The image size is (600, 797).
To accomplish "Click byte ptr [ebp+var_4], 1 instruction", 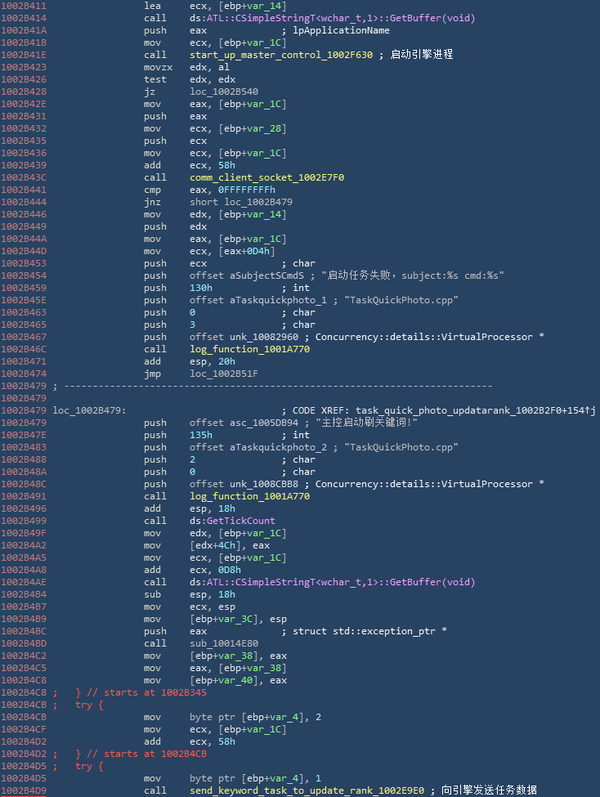I will pyautogui.click(x=255, y=778).
